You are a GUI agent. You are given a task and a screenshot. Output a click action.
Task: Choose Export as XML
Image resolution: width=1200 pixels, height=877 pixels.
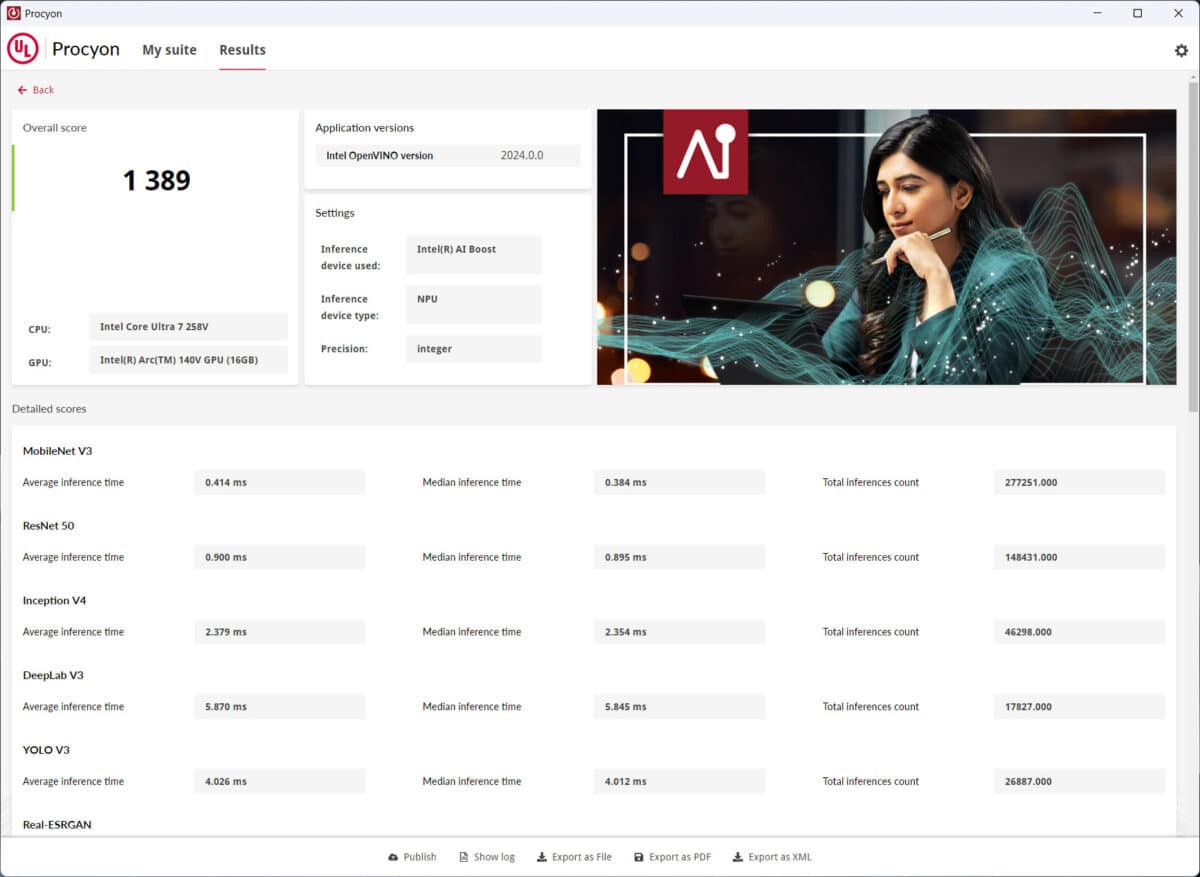pyautogui.click(x=773, y=857)
